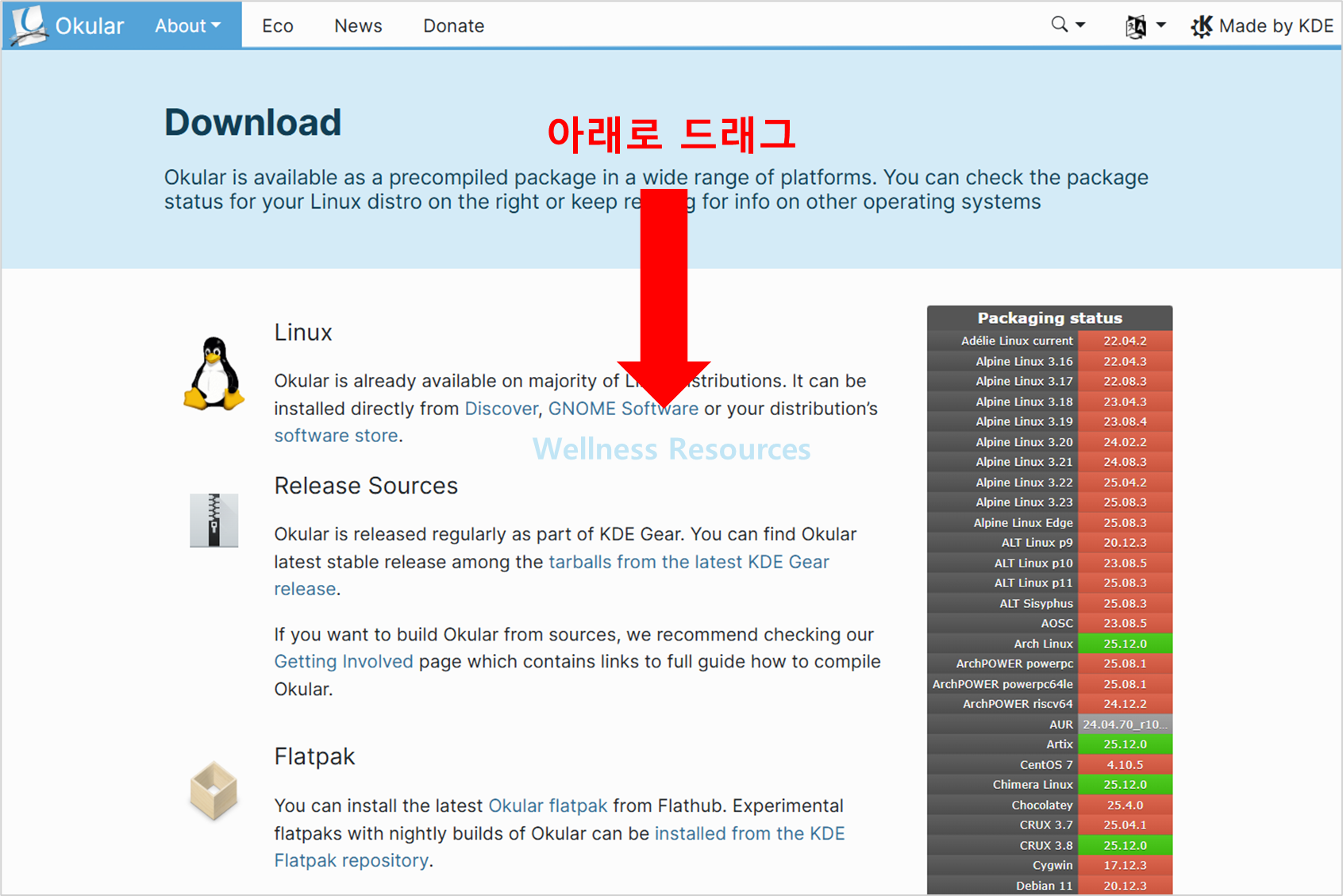Click the Chimera Linux row

[x=1049, y=785]
